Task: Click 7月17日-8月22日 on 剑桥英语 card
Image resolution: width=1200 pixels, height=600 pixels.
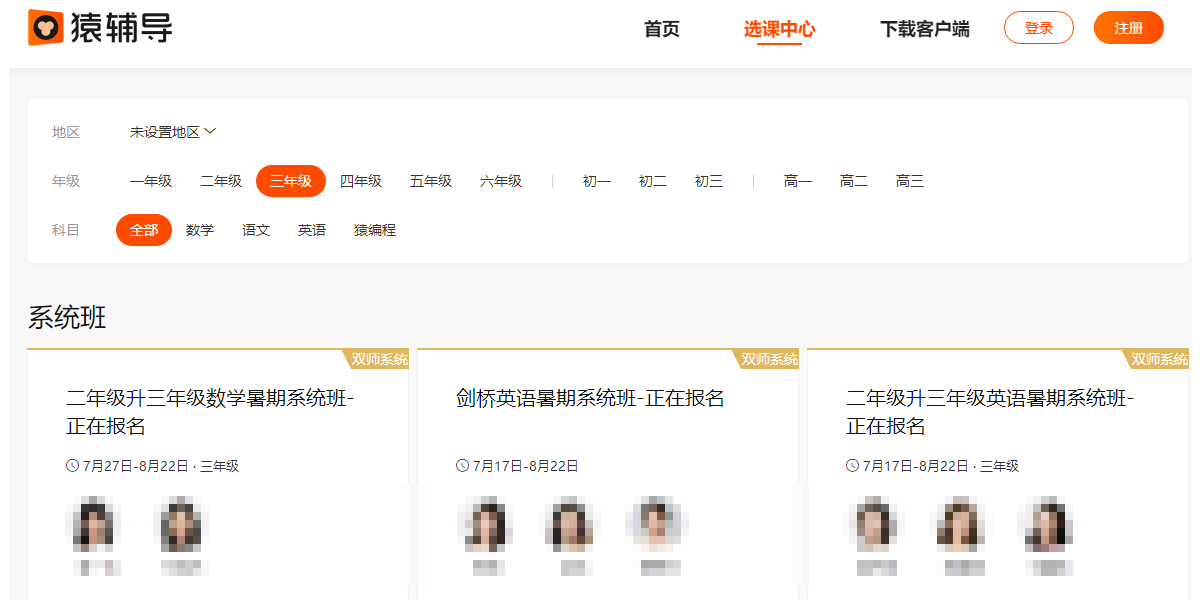Action: click(x=526, y=466)
